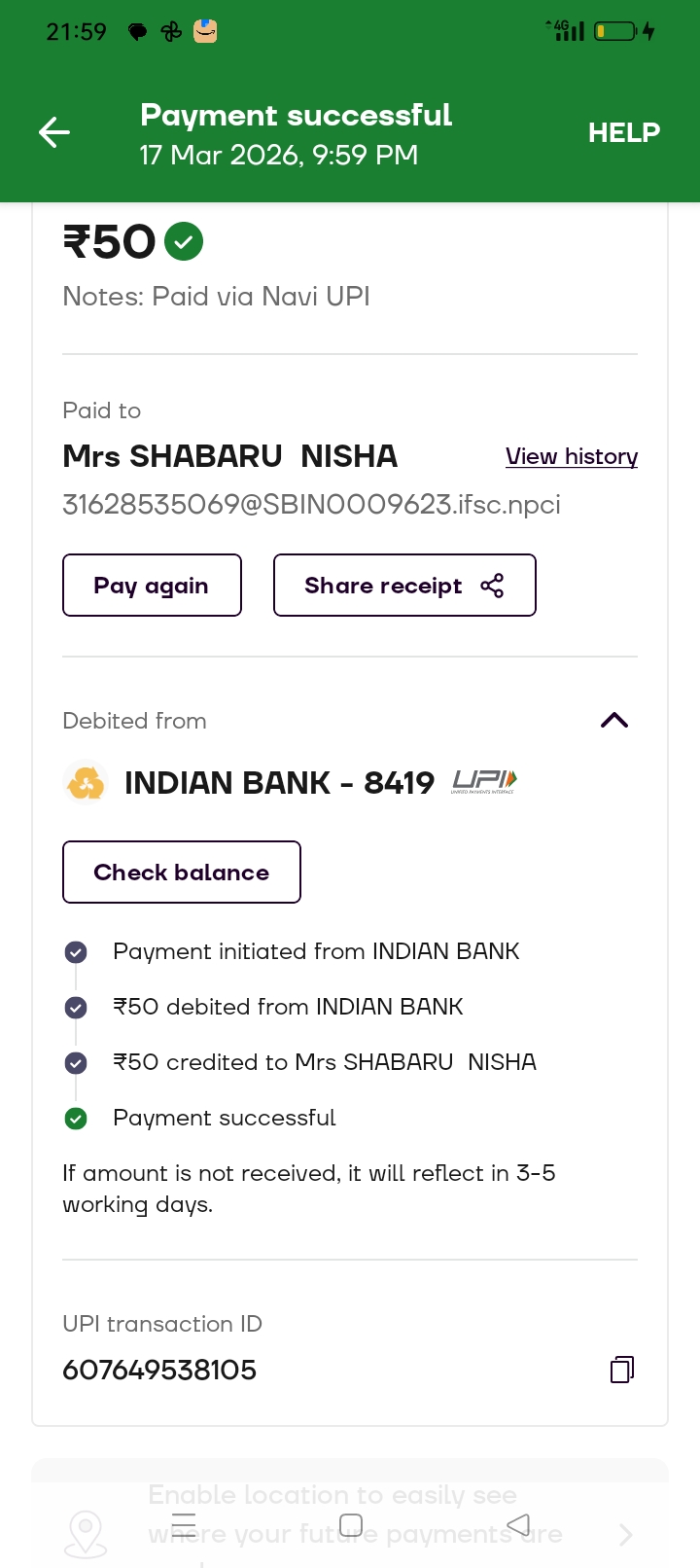
Task: Tap the UPI logo beside bank name
Action: click(484, 781)
